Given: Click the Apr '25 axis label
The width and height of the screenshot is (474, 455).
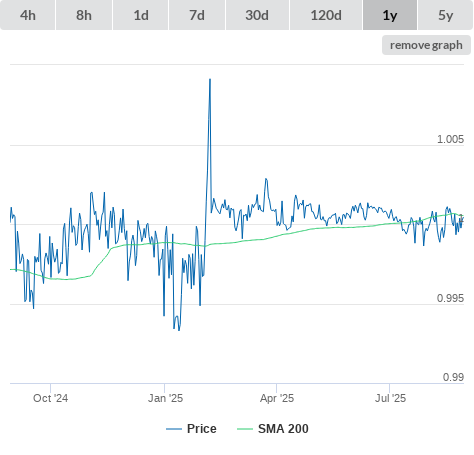Looking at the screenshot, I should pos(277,398).
